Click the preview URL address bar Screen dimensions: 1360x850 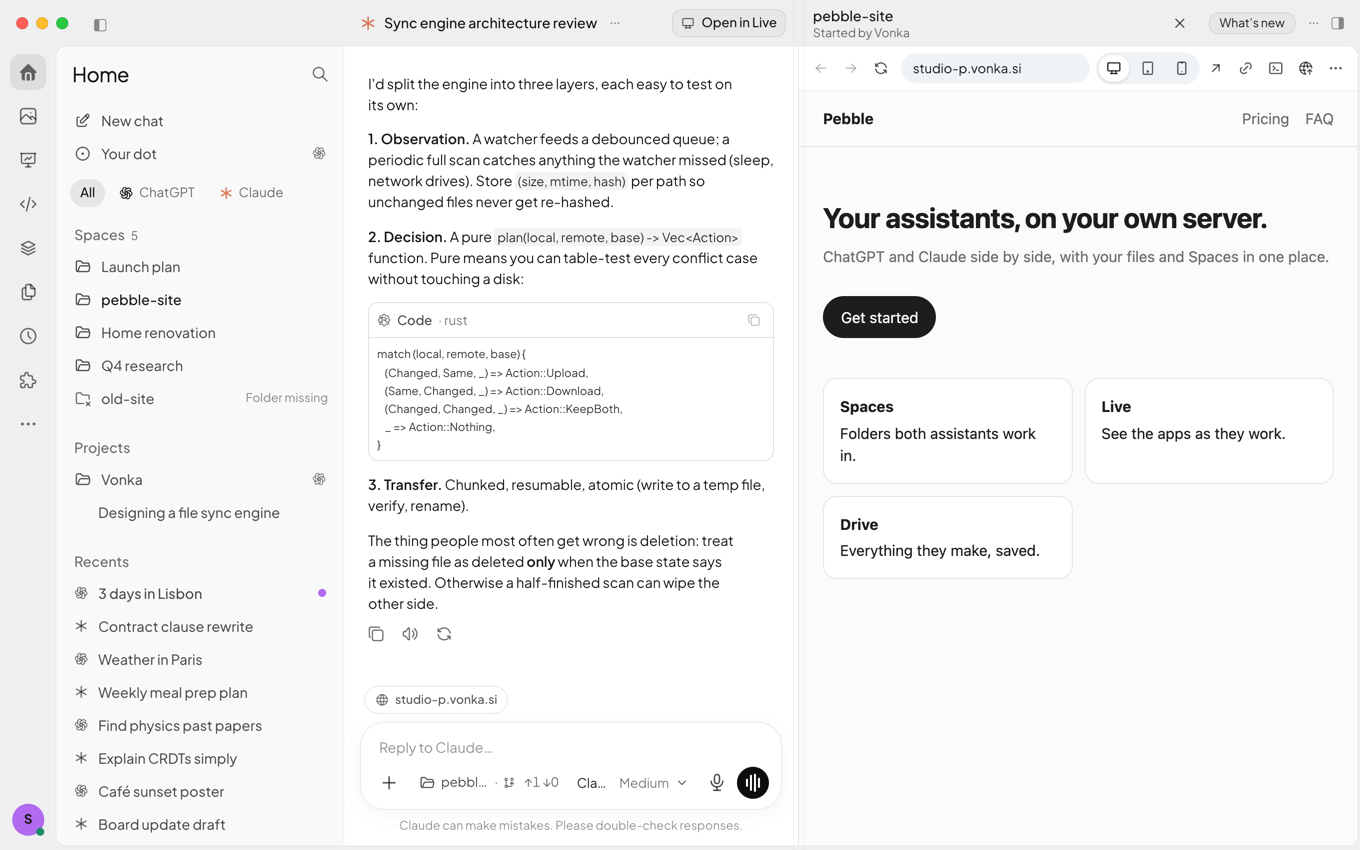click(995, 68)
